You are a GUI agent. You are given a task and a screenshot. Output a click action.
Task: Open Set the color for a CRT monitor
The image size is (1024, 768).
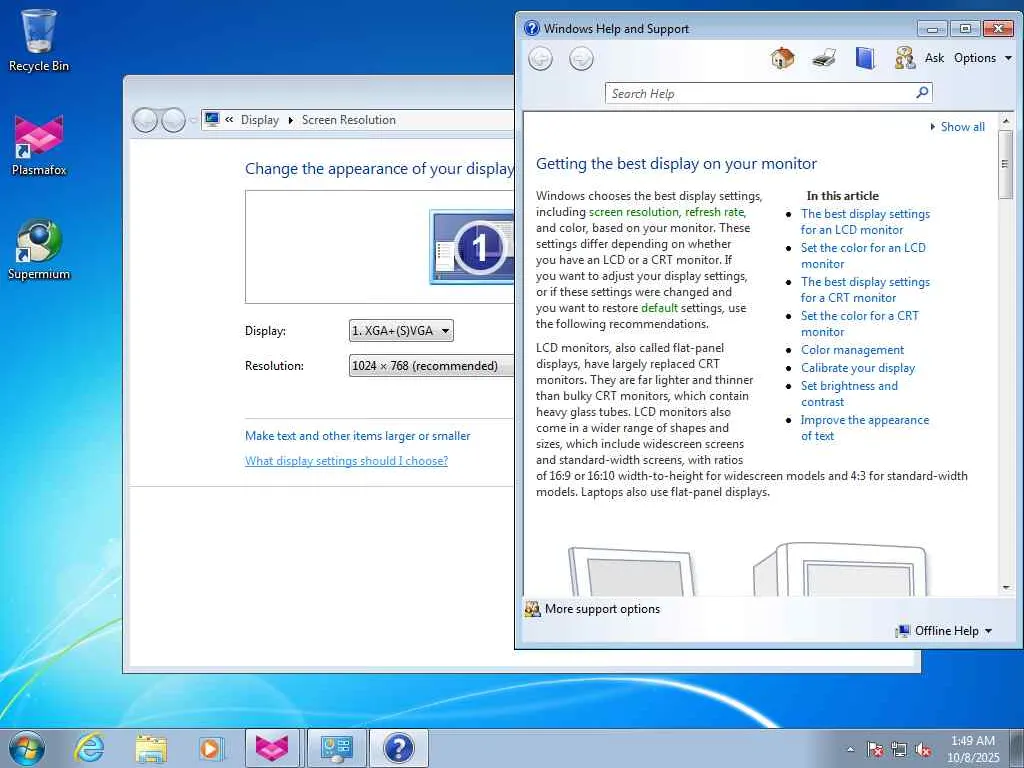click(860, 324)
